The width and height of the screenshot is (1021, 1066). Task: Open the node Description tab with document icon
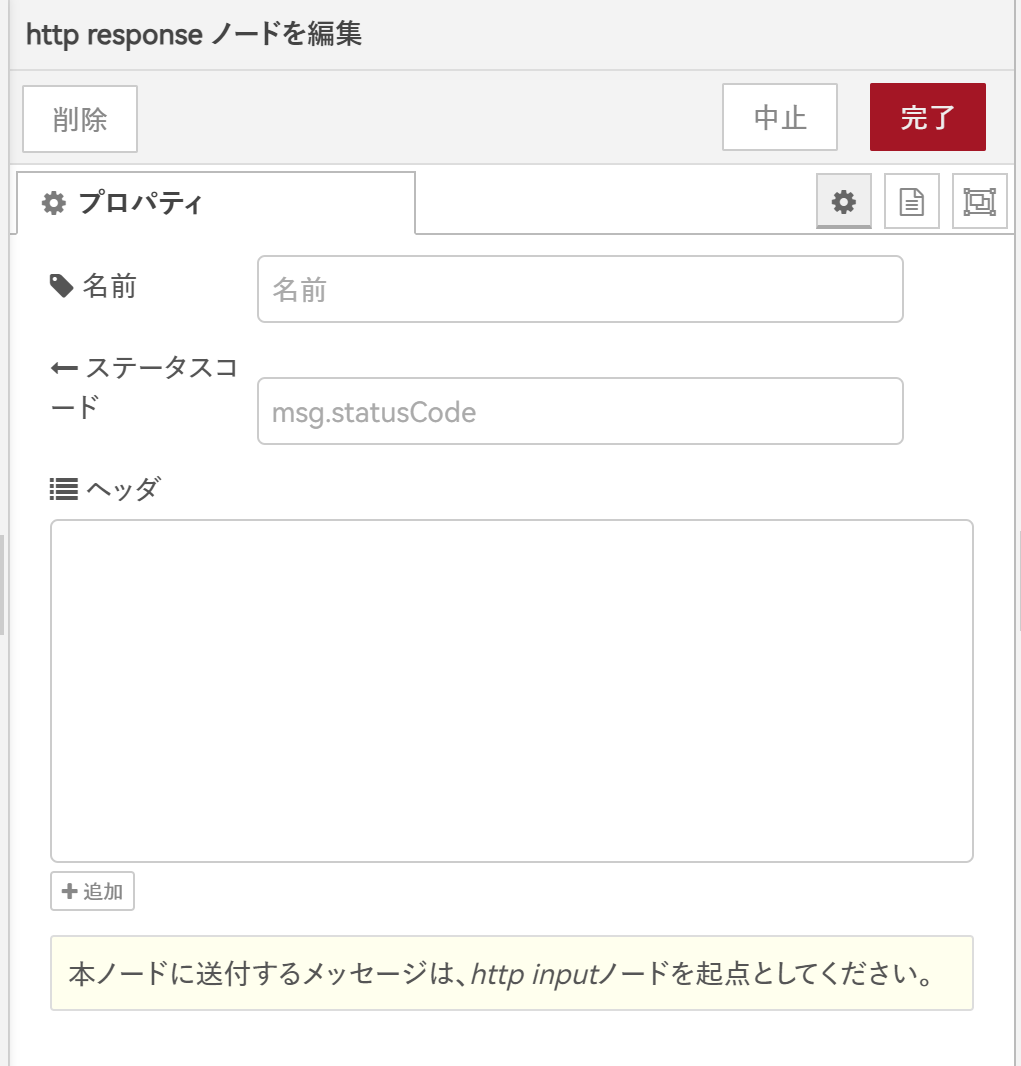911,200
